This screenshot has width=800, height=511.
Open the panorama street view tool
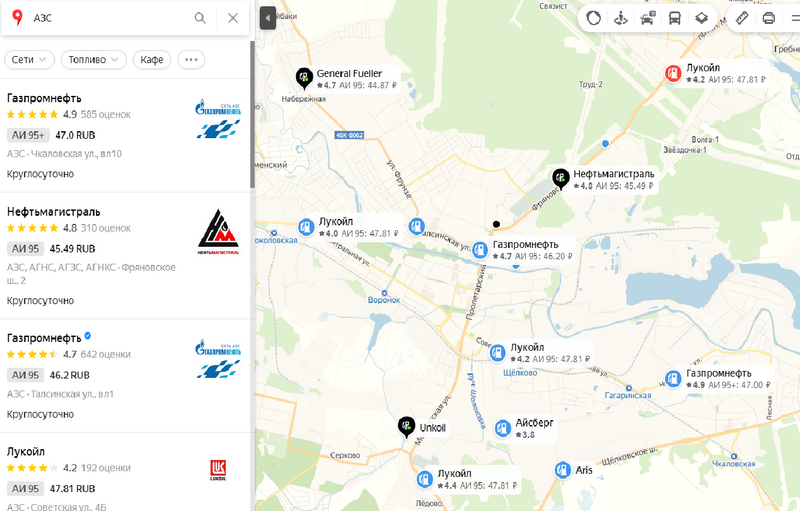point(620,18)
